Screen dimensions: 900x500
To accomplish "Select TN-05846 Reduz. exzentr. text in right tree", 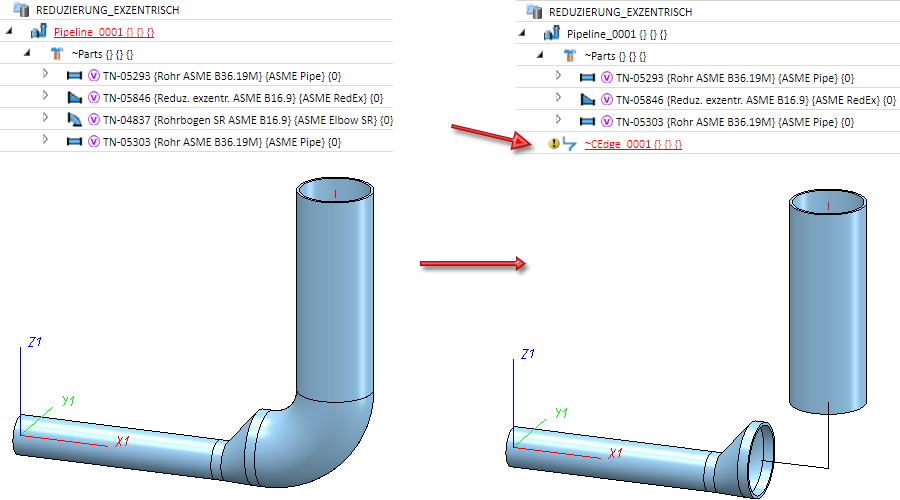I will 756,100.
